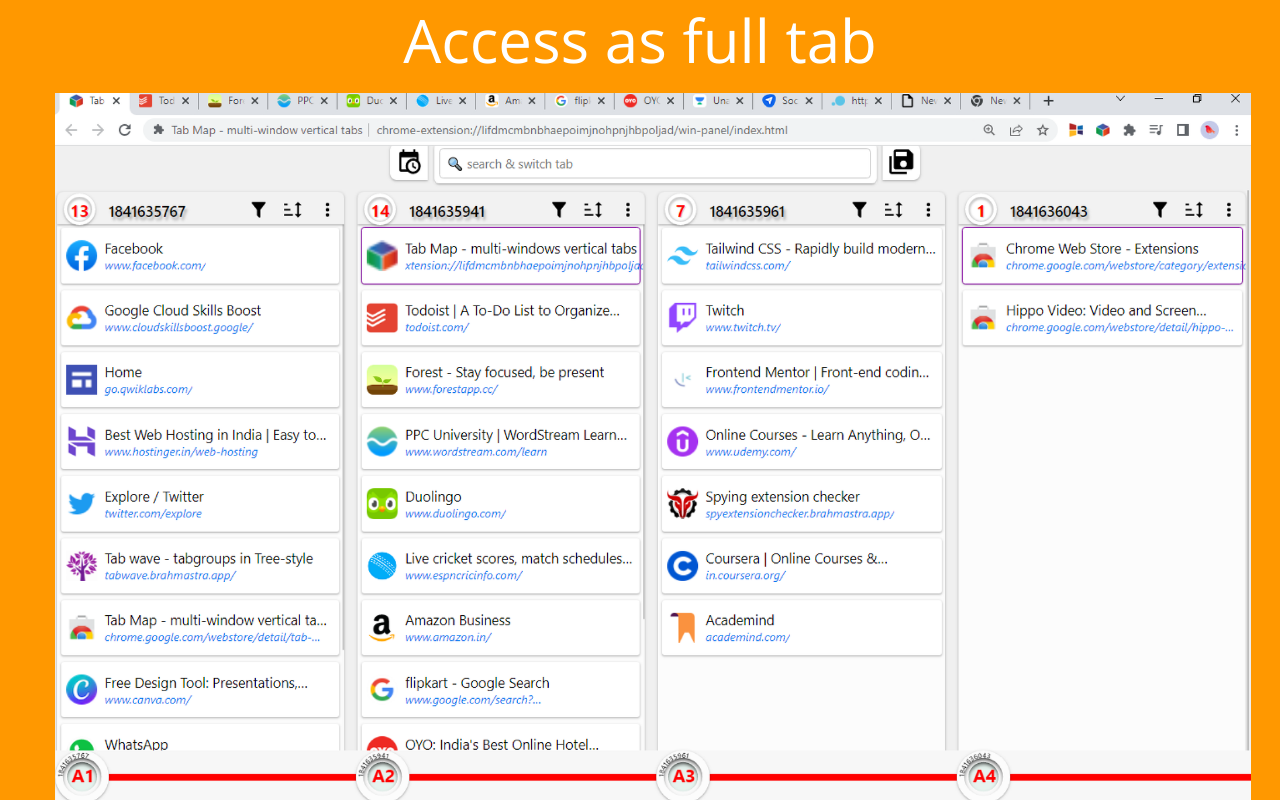Open the browser zoom magnifier icon

pos(989,130)
